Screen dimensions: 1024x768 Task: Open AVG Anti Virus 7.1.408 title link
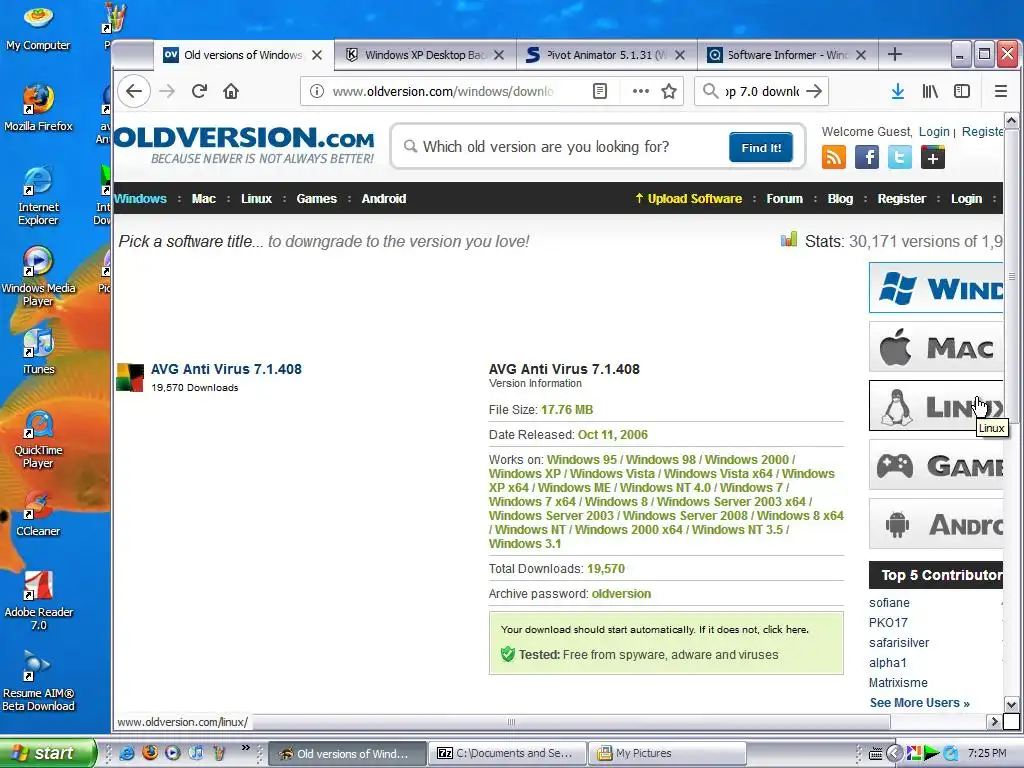click(x=226, y=369)
